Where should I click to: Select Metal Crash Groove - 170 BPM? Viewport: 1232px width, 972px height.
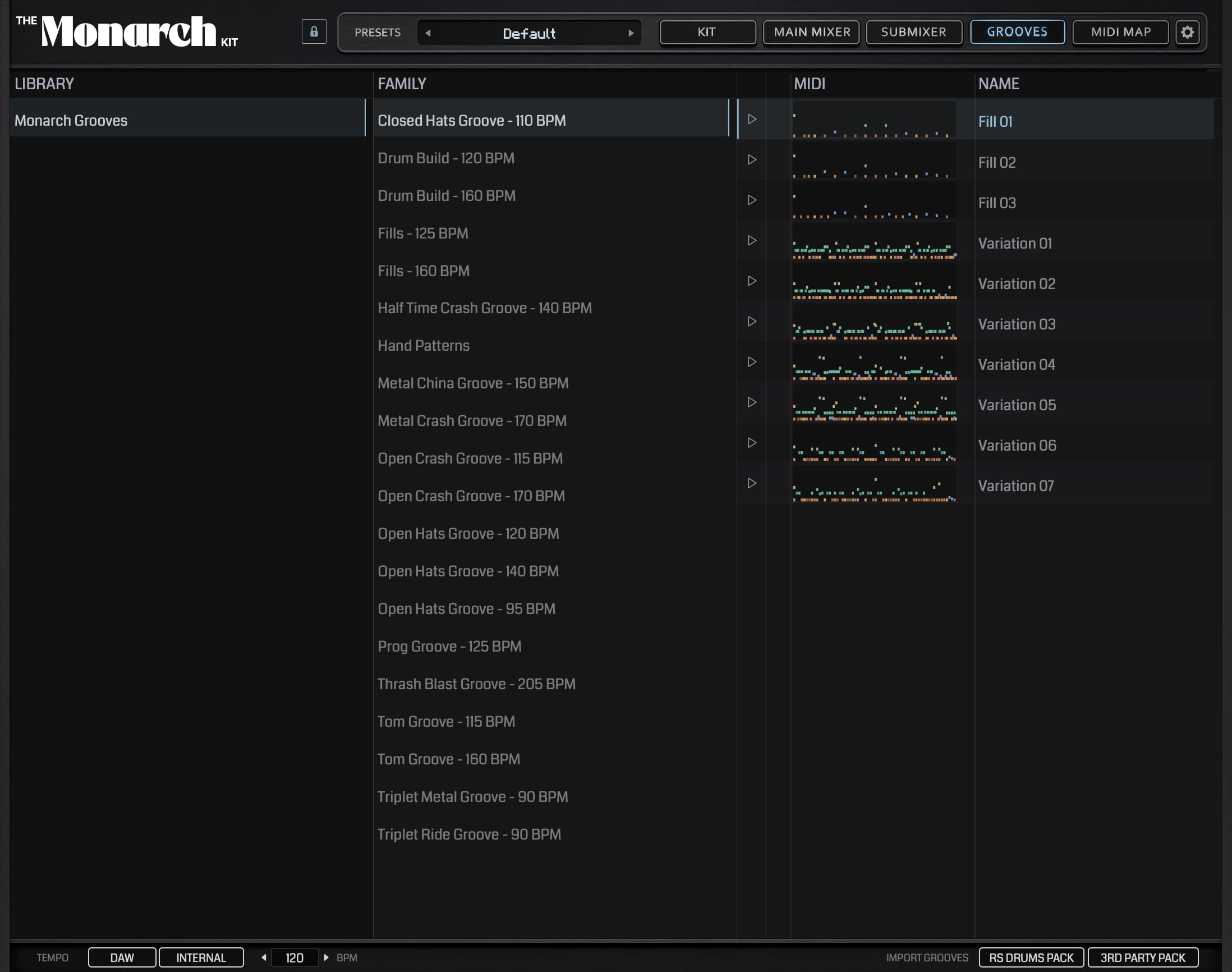(551, 420)
